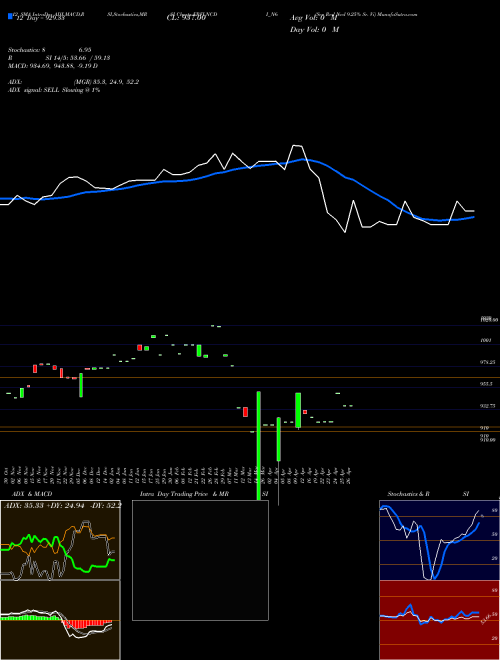Screen dimensions: 500x660
Task: Click 'ADX signal: SELL Slowing @ 1%' text
Action: pyautogui.click(x=54, y=90)
